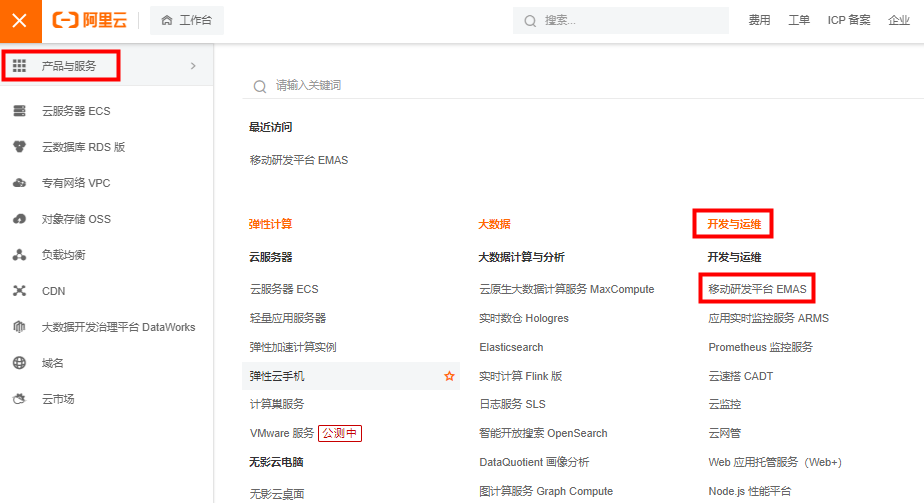Click the 云服务器 ECS server icon
This screenshot has height=503, width=924.
click(19, 111)
